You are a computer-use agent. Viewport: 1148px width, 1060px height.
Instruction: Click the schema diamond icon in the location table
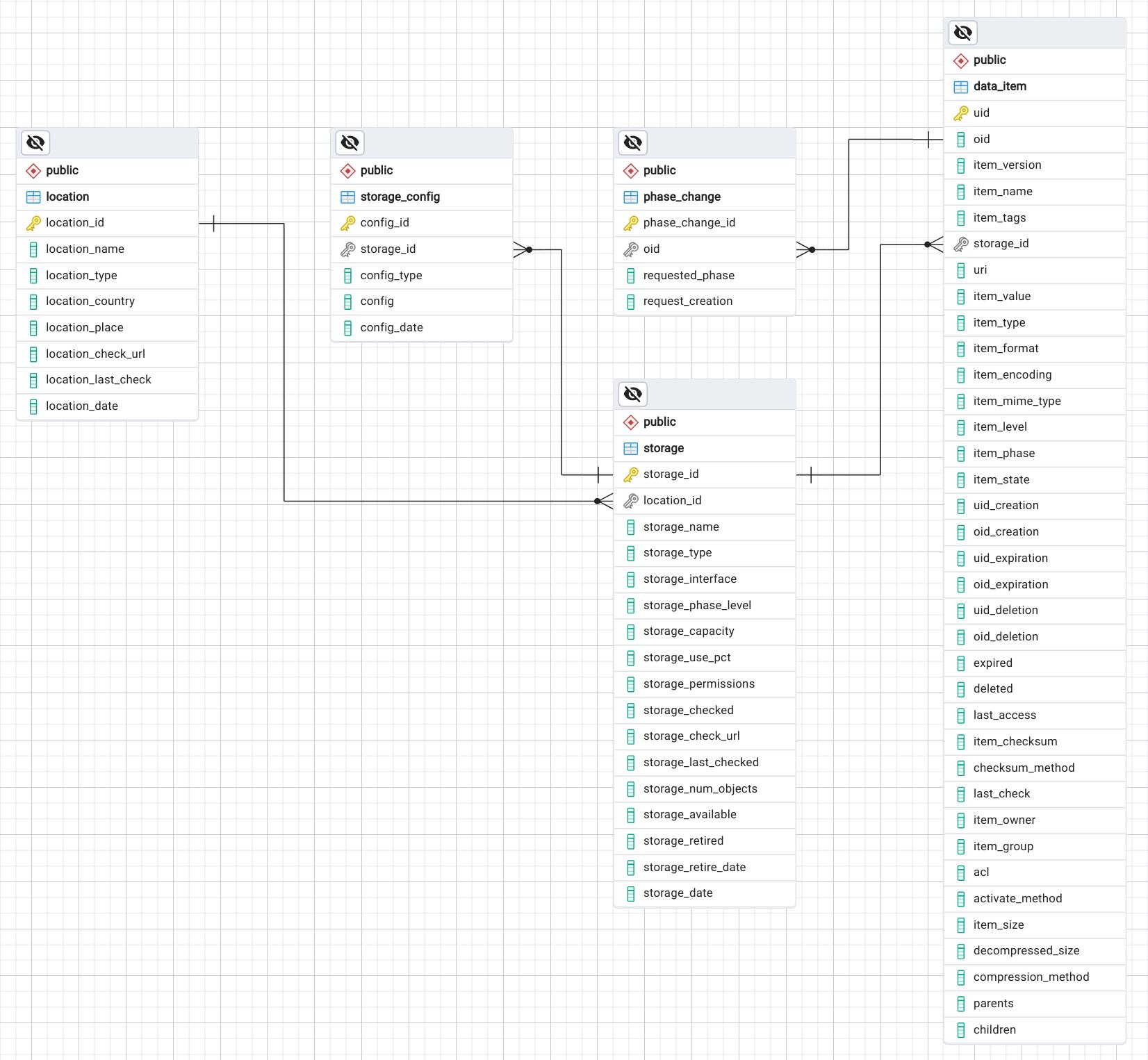(x=33, y=171)
